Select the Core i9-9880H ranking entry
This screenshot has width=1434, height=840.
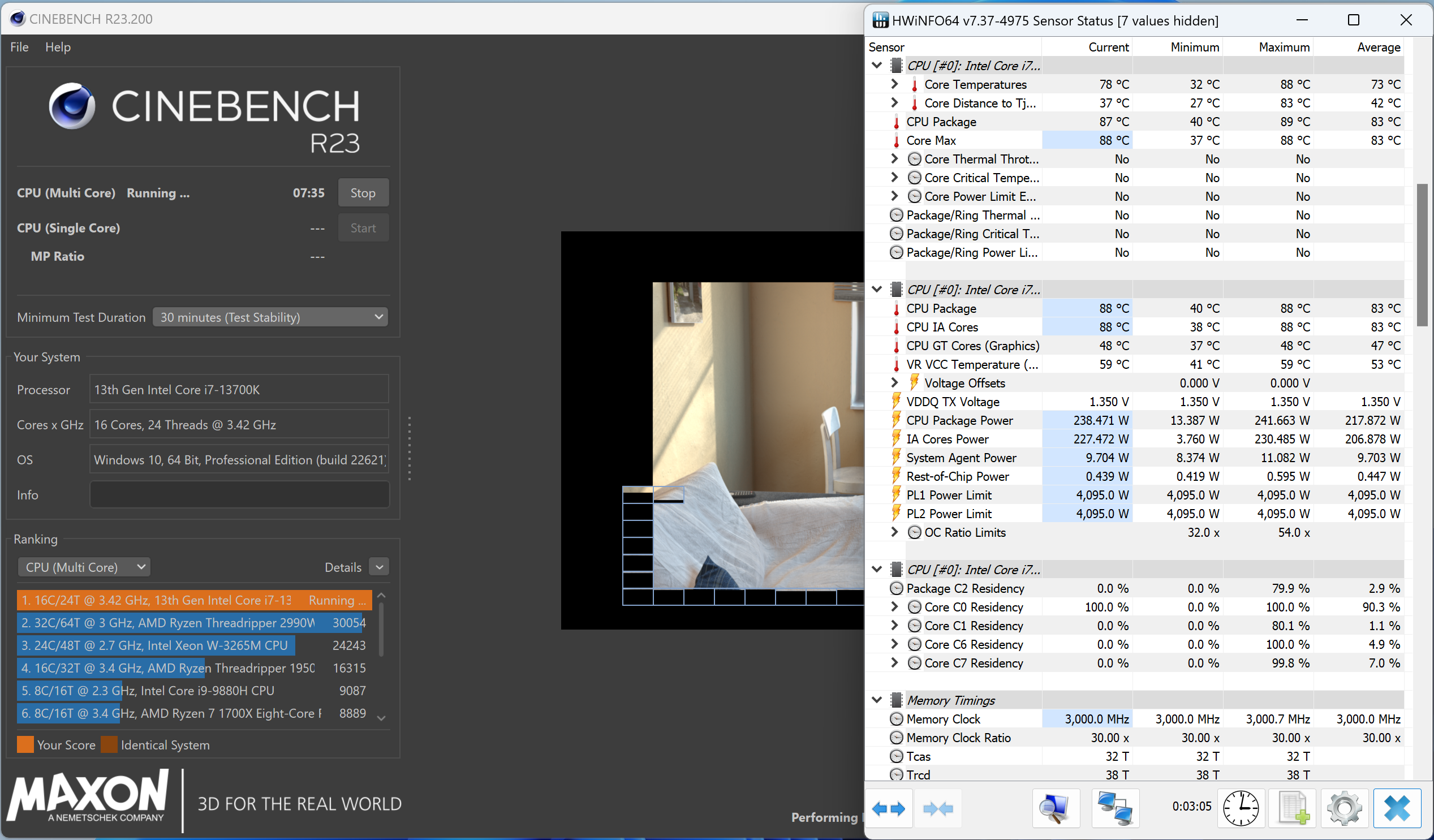(194, 691)
